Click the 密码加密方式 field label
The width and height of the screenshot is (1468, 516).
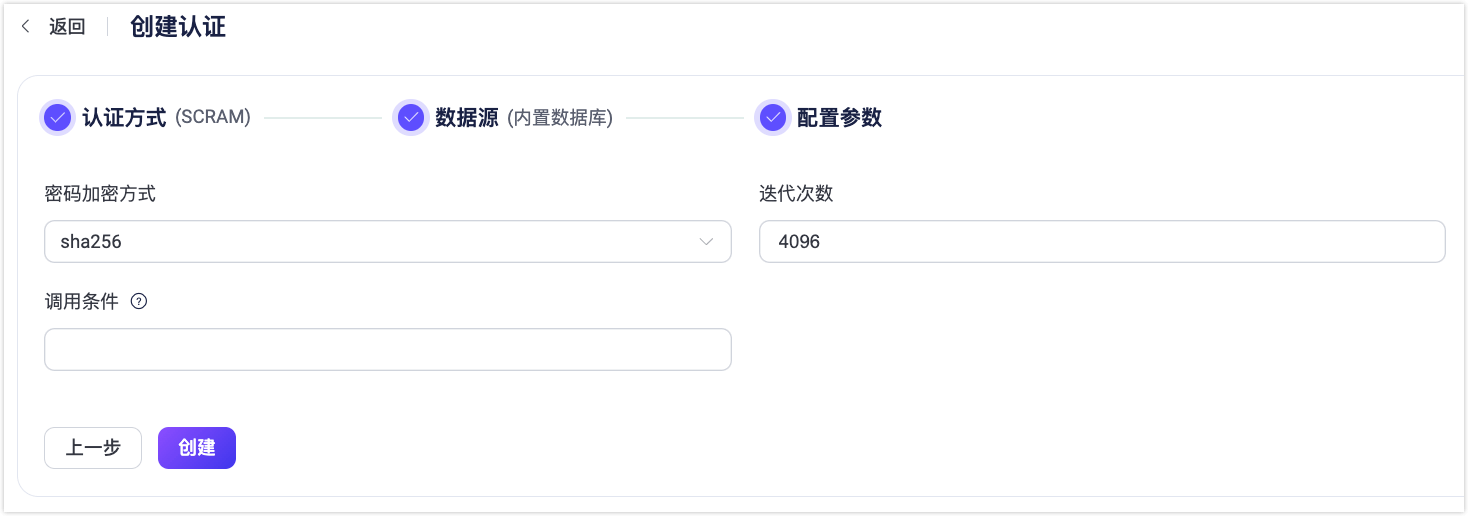[100, 194]
